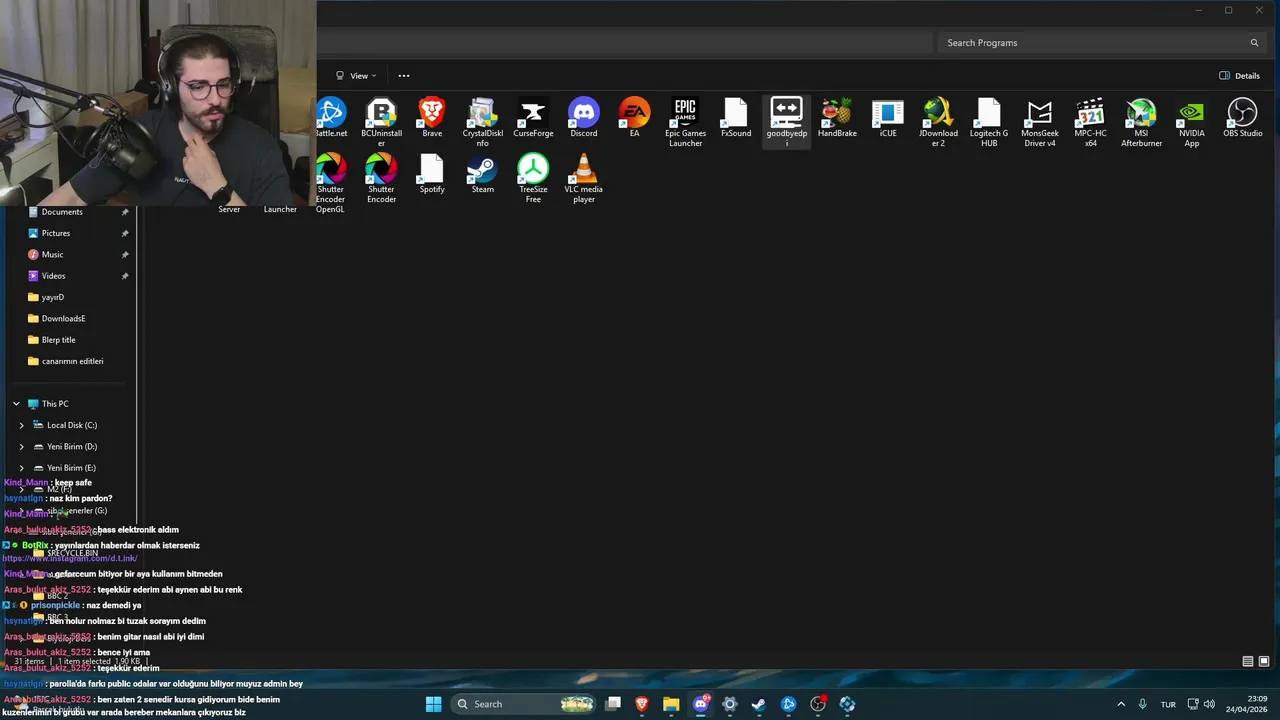The height and width of the screenshot is (720, 1280).
Task: Select the CurseForge shortcut
Action: [533, 118]
